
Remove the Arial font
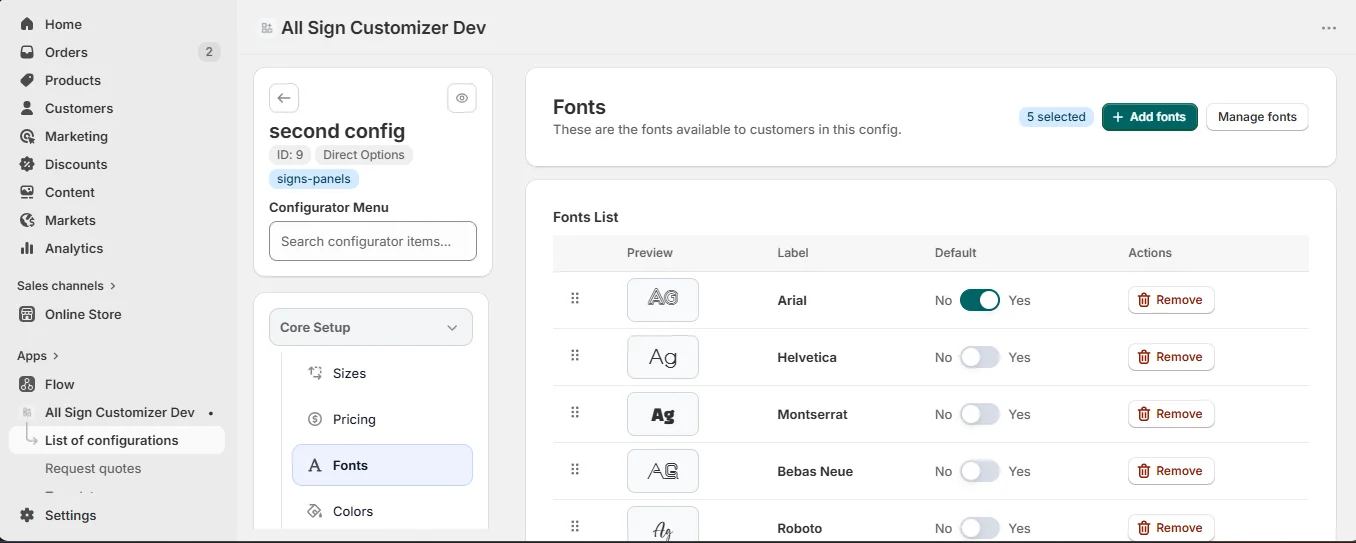pyautogui.click(x=1171, y=300)
